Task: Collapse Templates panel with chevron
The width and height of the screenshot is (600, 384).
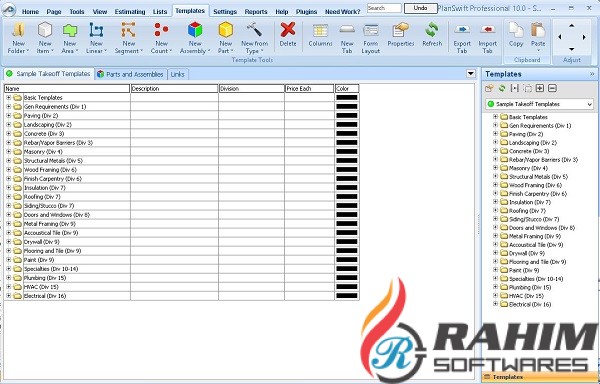Action: click(x=592, y=74)
